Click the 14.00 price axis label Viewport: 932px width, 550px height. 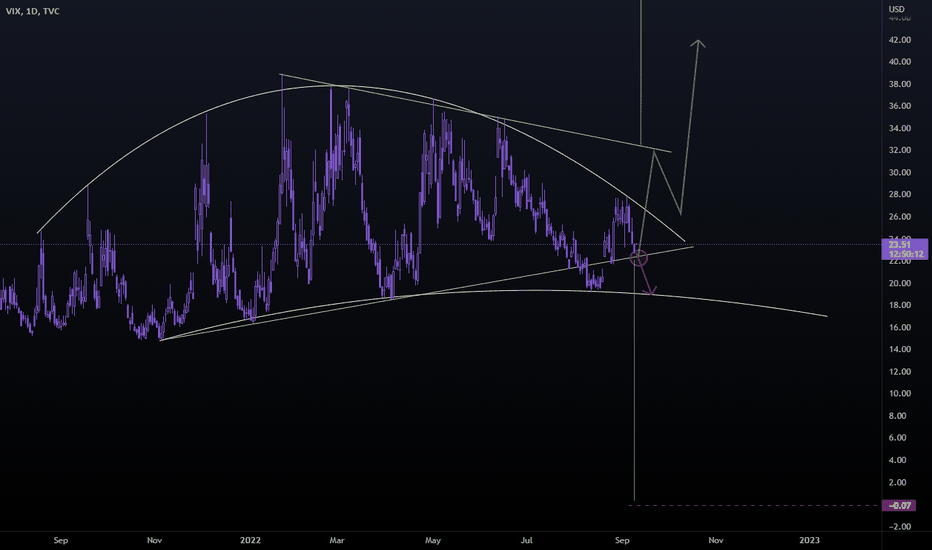(x=899, y=349)
